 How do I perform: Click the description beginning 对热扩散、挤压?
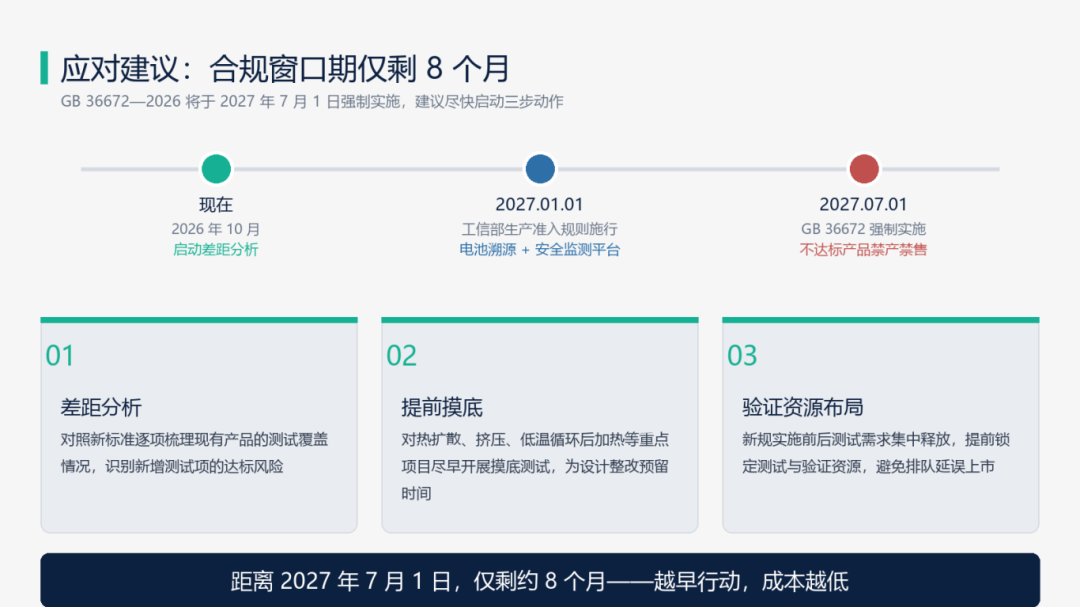pyautogui.click(x=535, y=466)
